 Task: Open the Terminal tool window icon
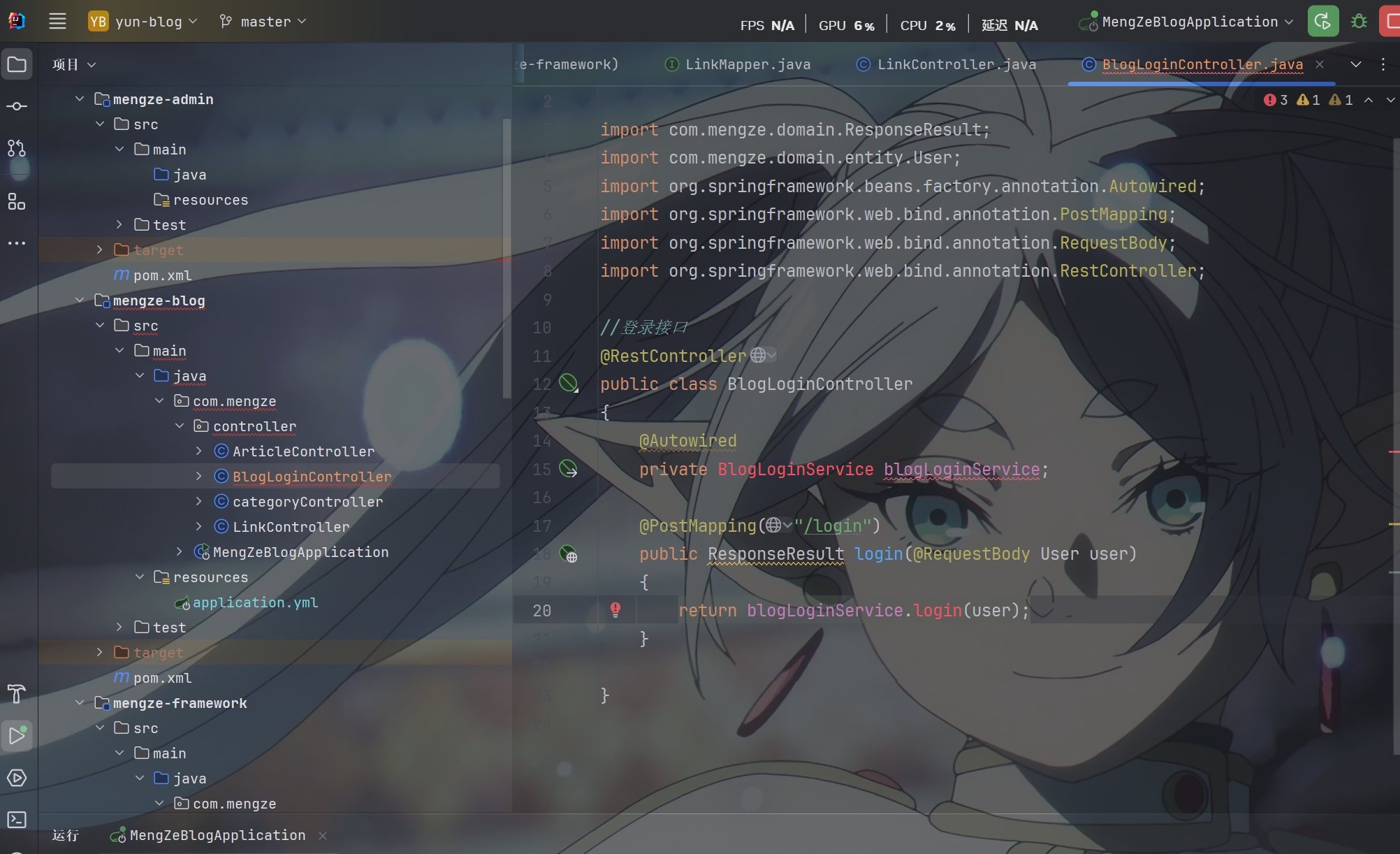(x=17, y=819)
